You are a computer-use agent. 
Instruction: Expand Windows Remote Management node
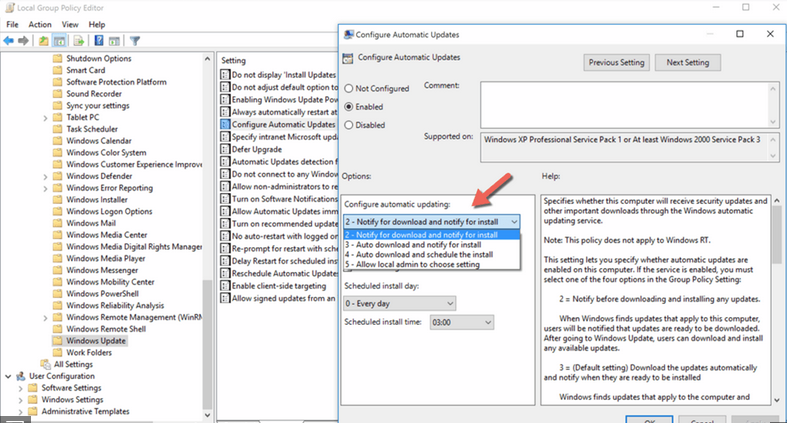coord(45,318)
